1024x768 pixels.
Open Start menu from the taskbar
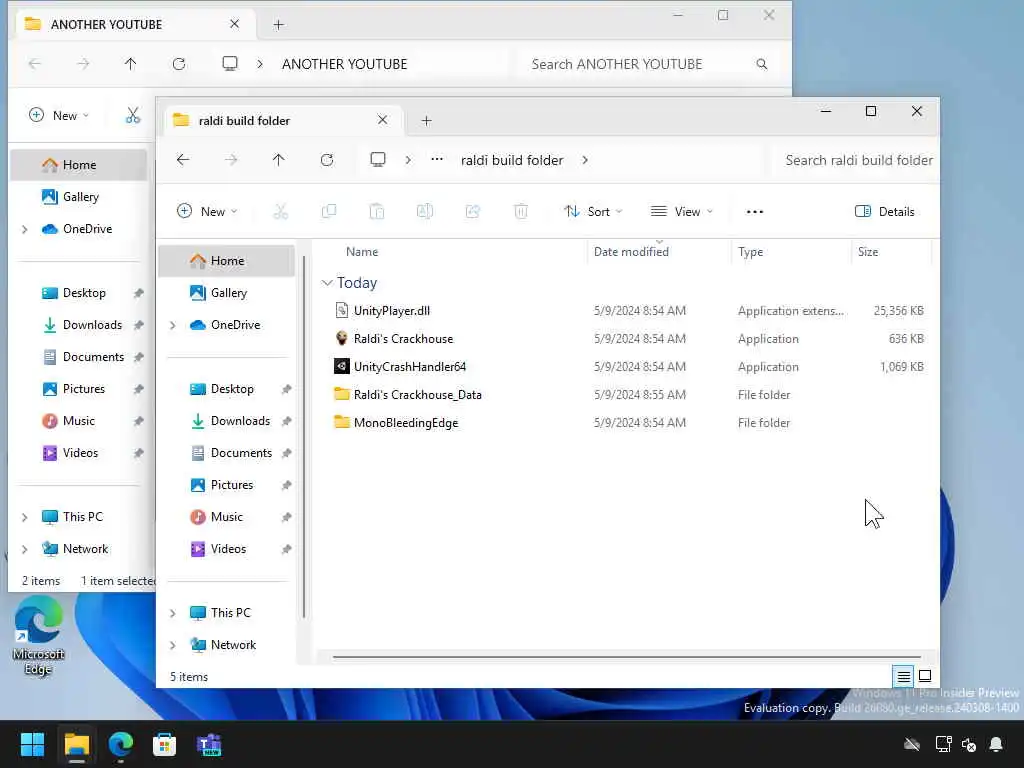[x=32, y=744]
